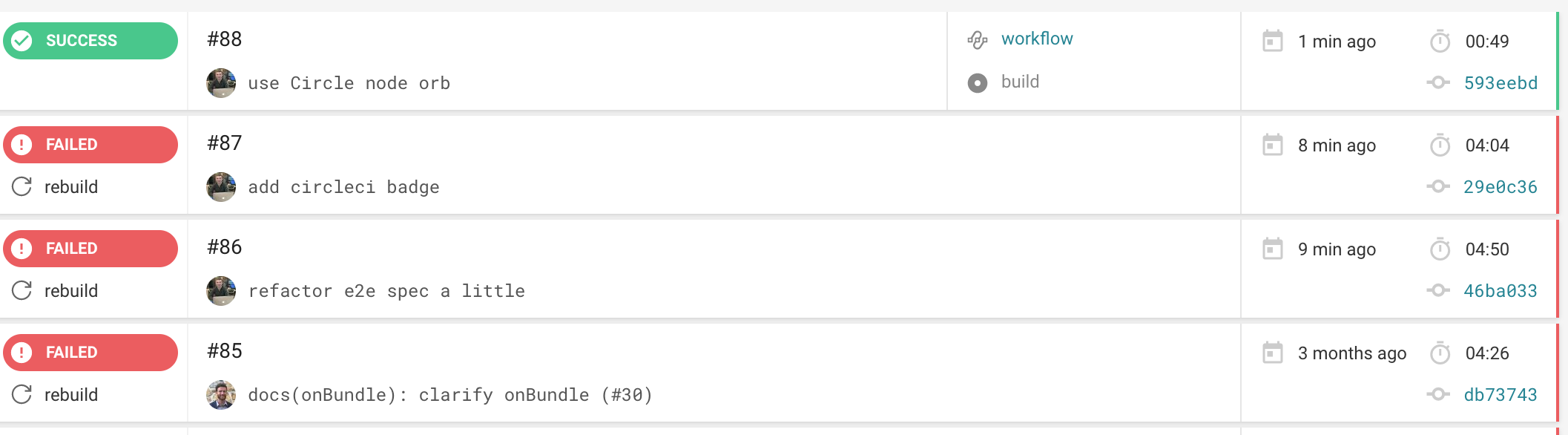Rebuild build #86 via the rebuild label

(x=70, y=291)
